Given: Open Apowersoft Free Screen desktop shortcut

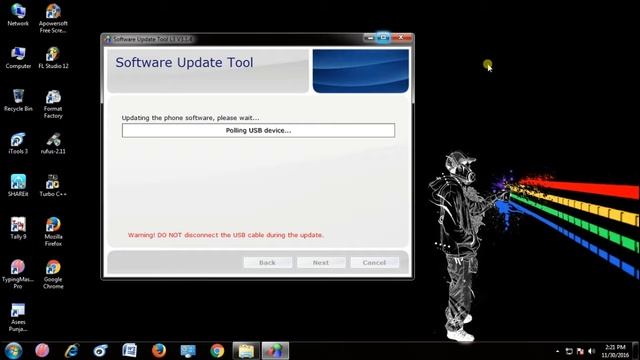Looking at the screenshot, I should (x=53, y=18).
